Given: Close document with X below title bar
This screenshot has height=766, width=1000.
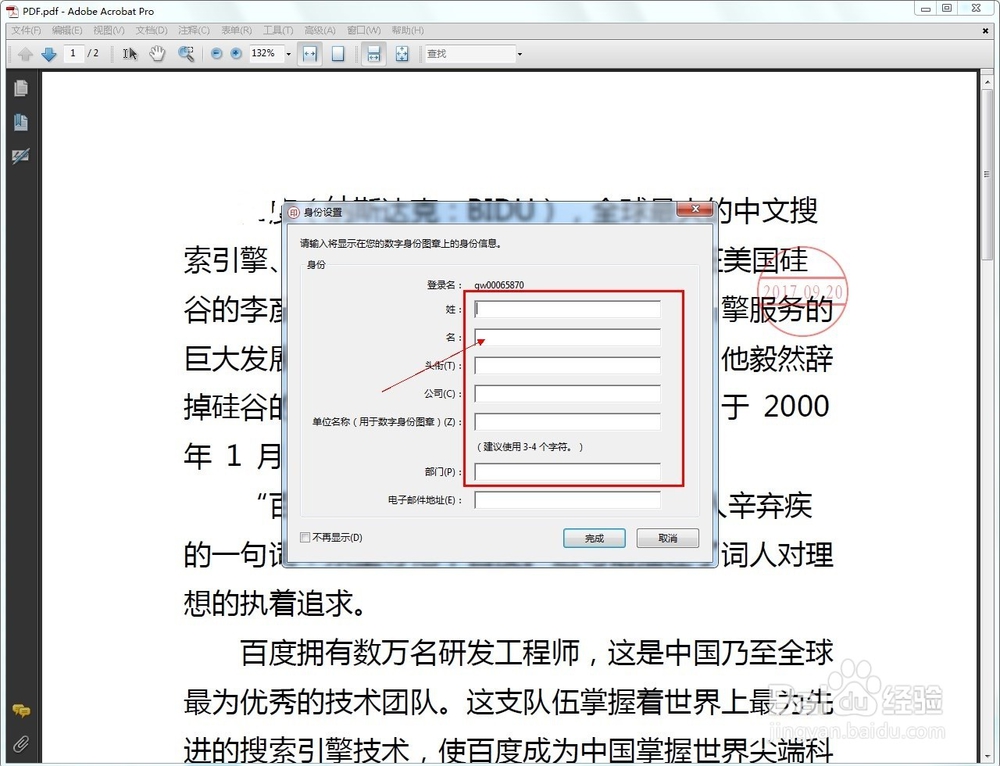Looking at the screenshot, I should (985, 30).
